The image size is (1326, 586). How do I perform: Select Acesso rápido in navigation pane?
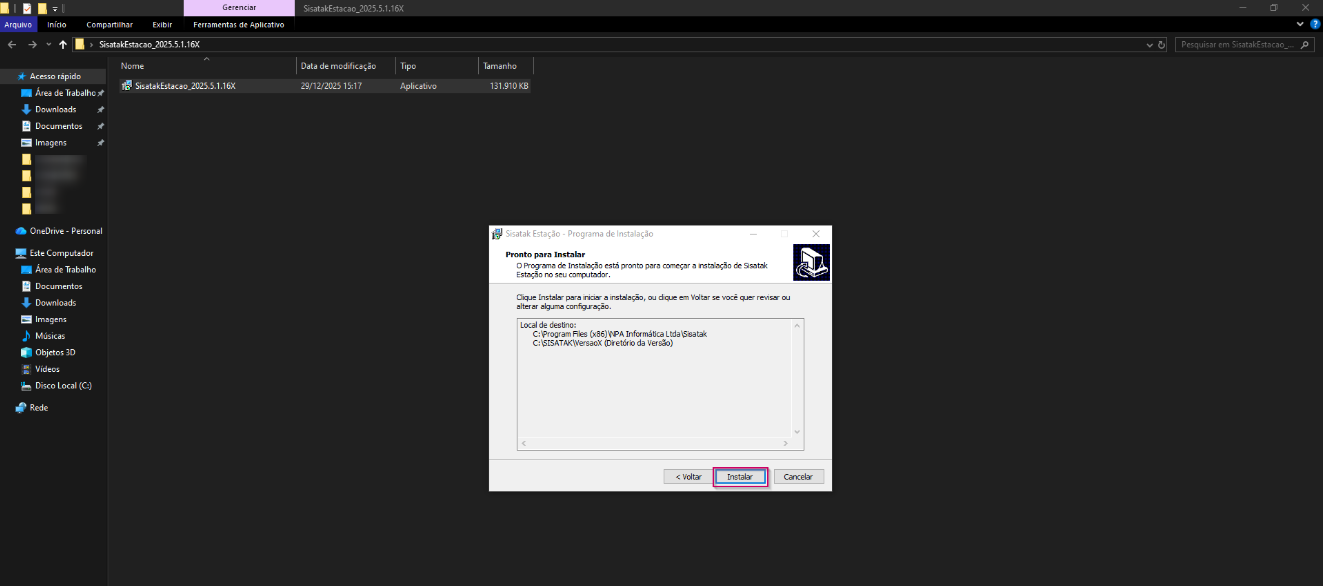[x=55, y=76]
